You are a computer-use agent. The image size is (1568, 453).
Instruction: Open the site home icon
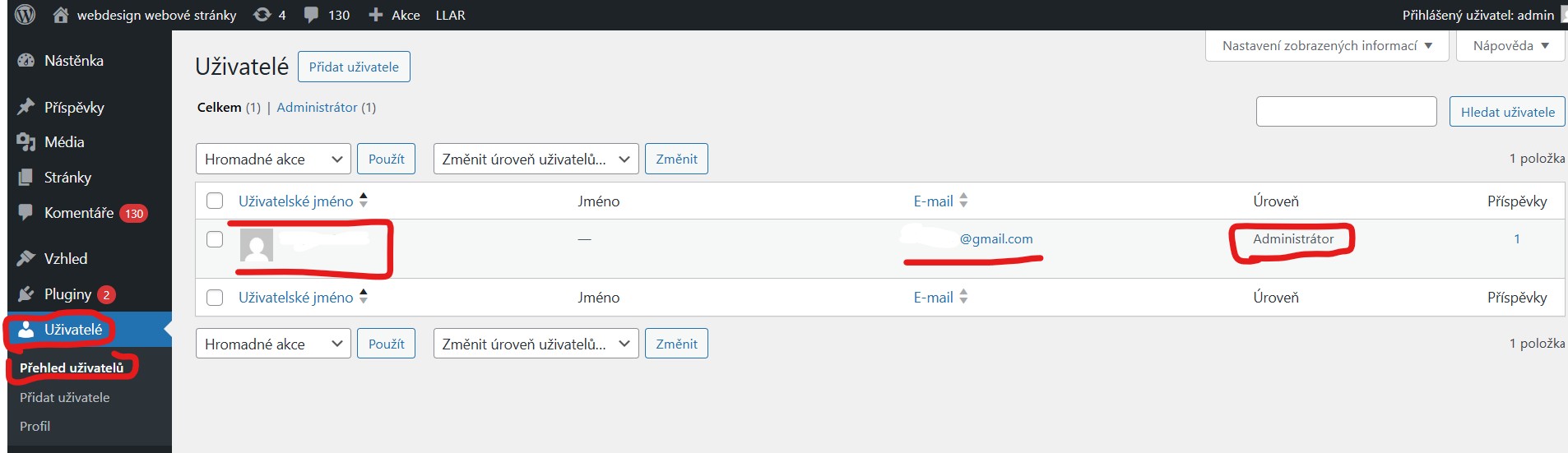point(61,15)
